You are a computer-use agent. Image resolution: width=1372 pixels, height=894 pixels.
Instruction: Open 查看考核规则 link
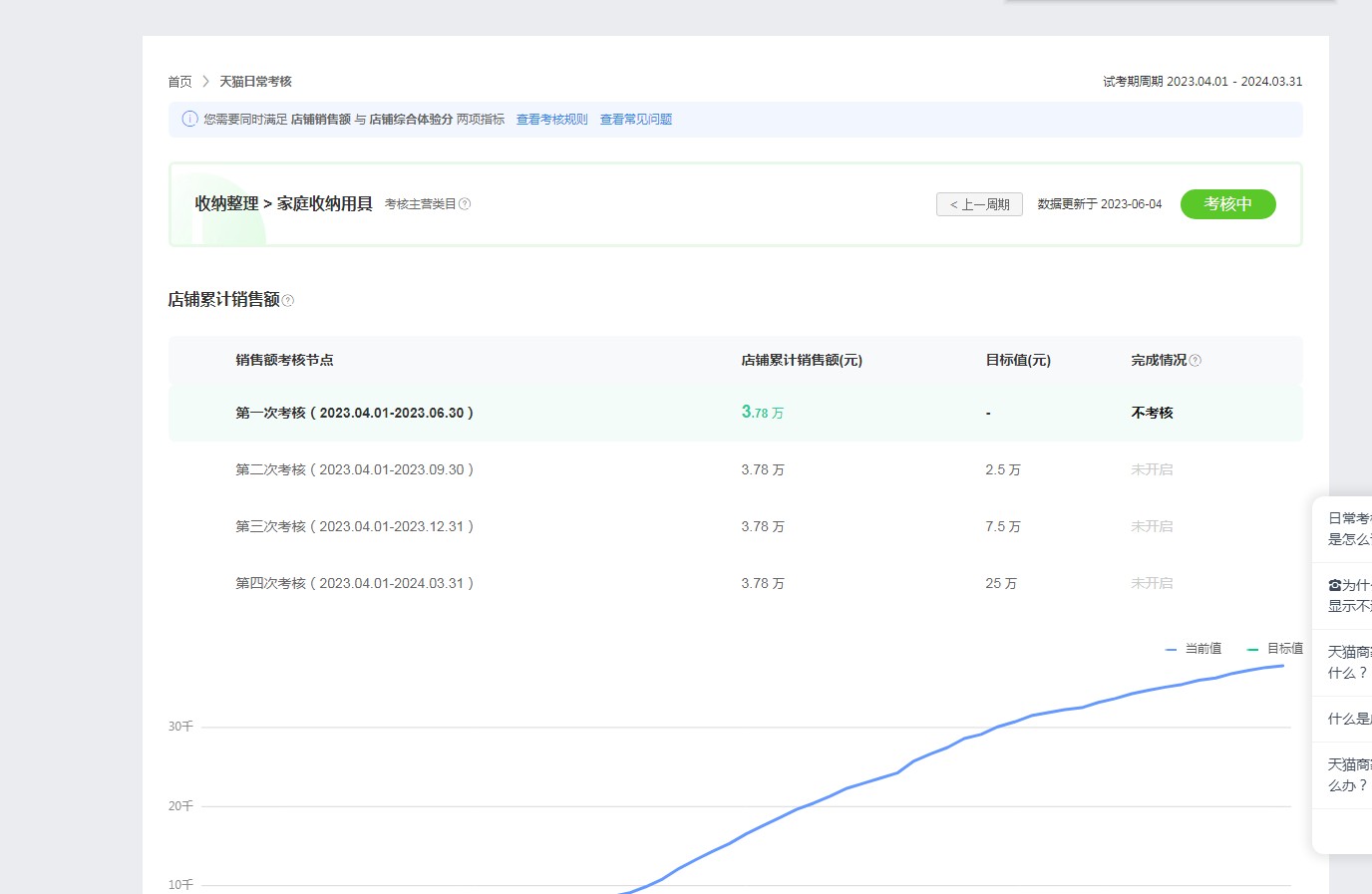[x=552, y=120]
